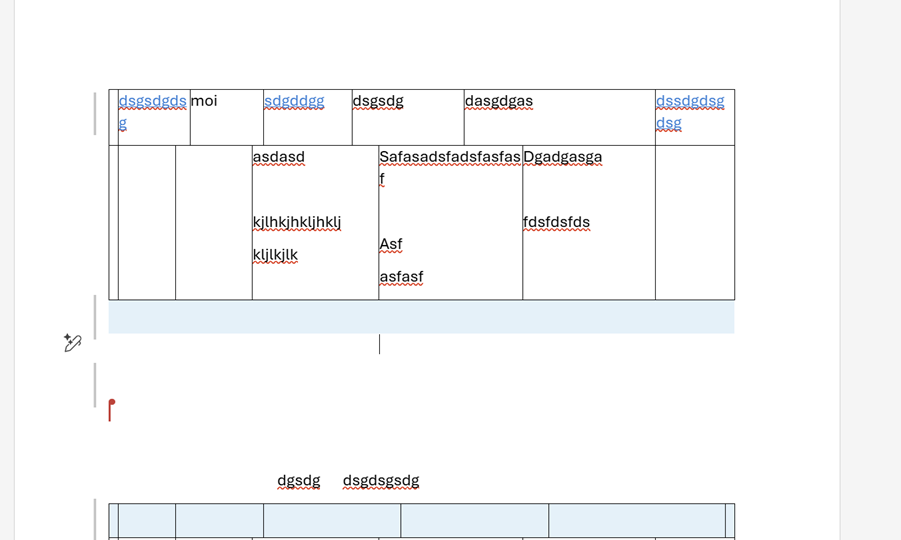Click the highlighted blank paragraph below the table
This screenshot has height=540, width=901.
(x=421, y=317)
